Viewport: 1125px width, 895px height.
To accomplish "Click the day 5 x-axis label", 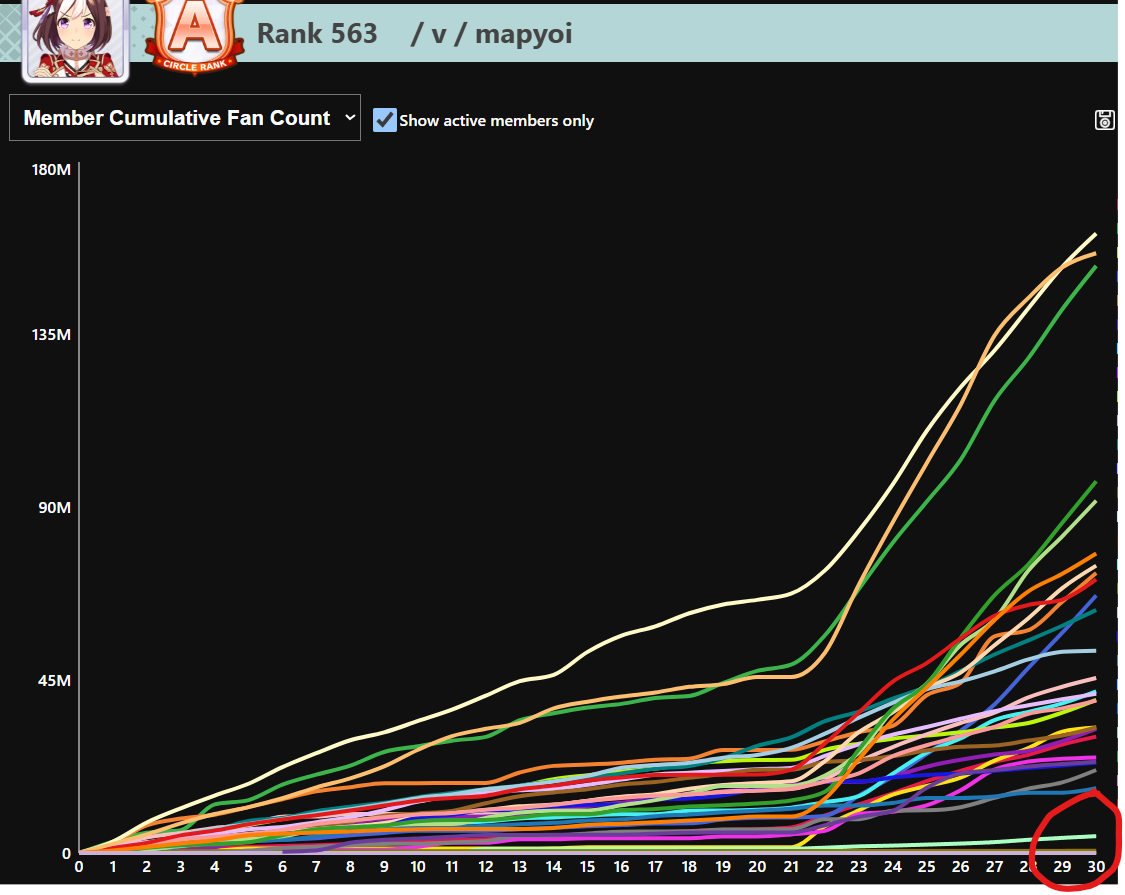I will [248, 866].
